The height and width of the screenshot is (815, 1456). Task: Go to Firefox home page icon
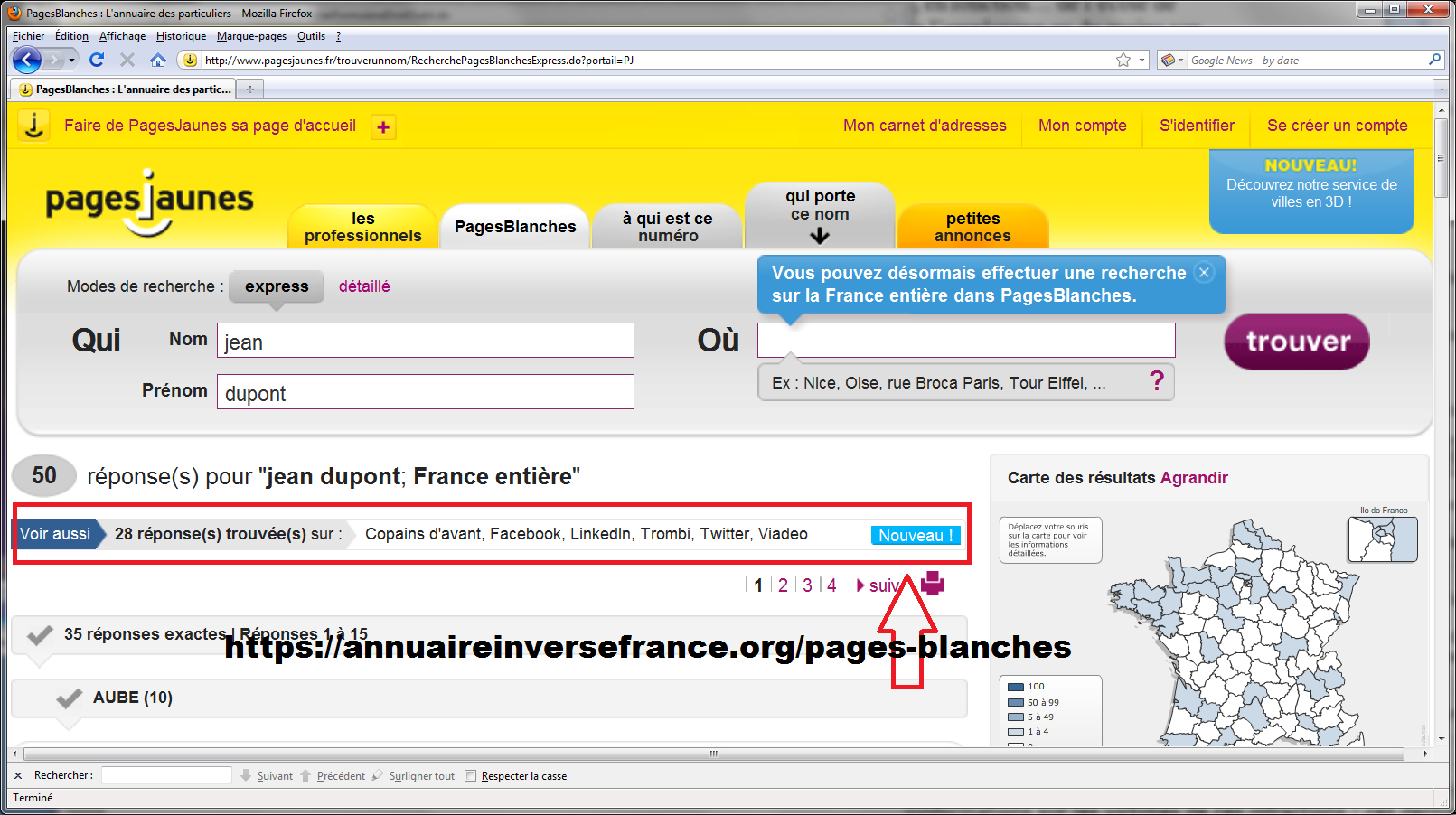pos(158,60)
